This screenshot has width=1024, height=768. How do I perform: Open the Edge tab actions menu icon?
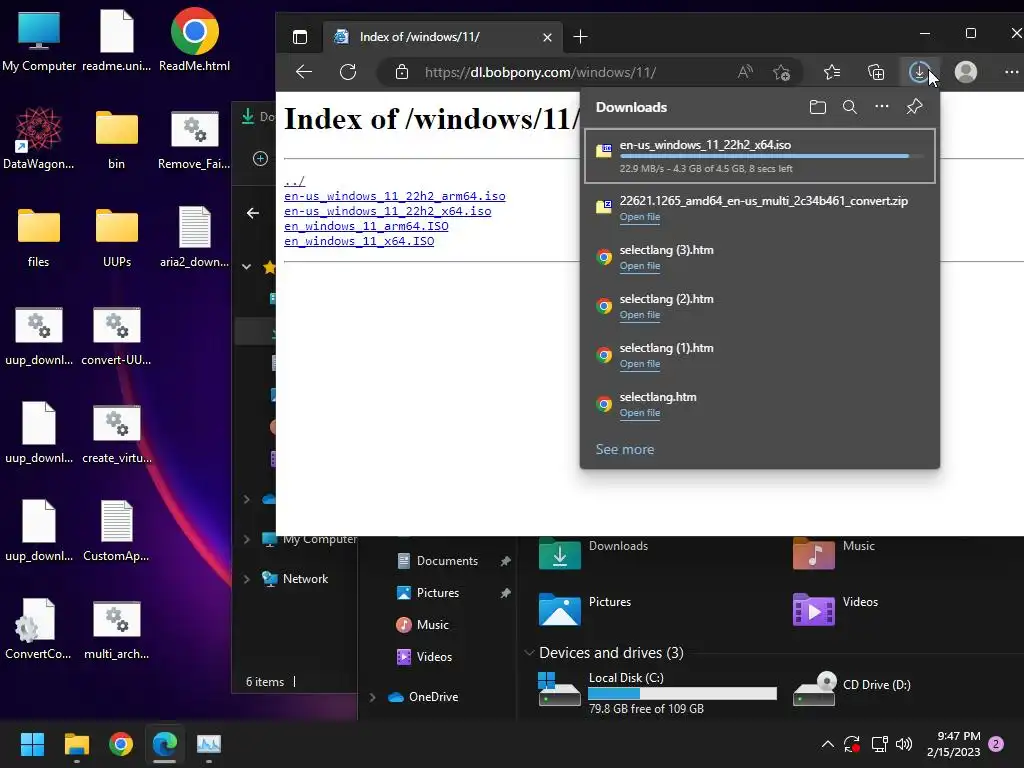[300, 37]
